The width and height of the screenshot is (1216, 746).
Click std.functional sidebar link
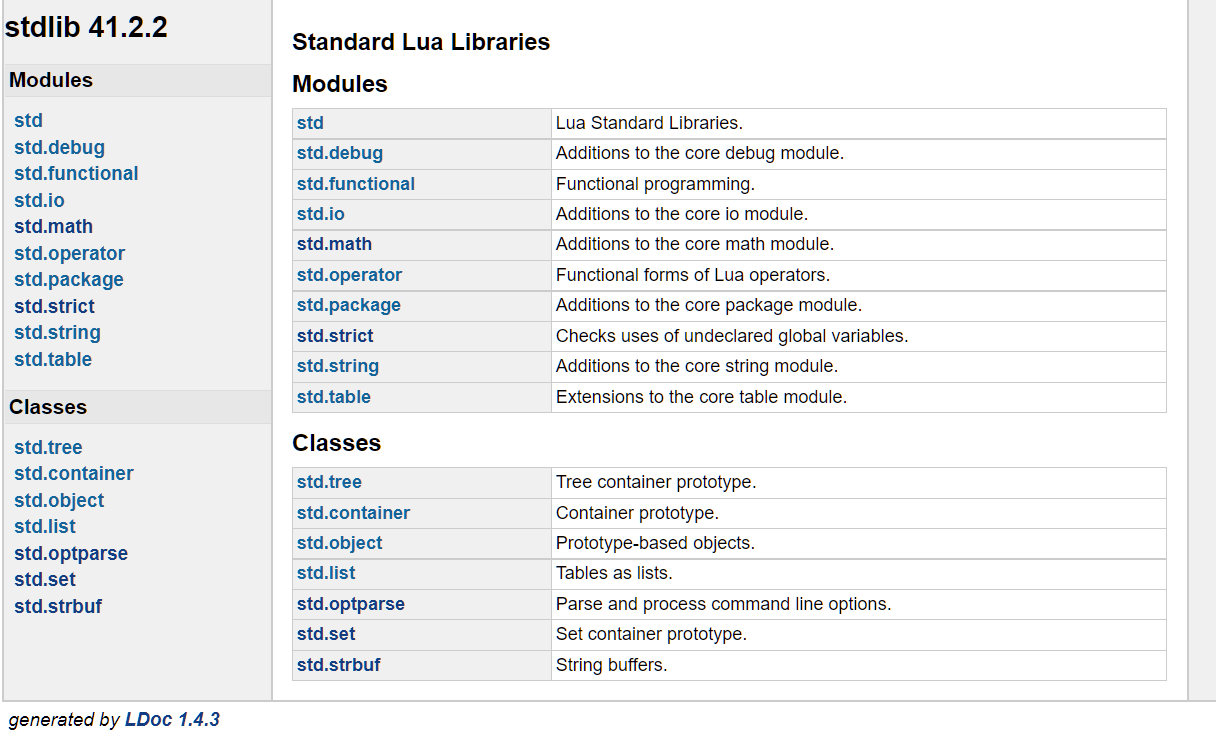[76, 173]
